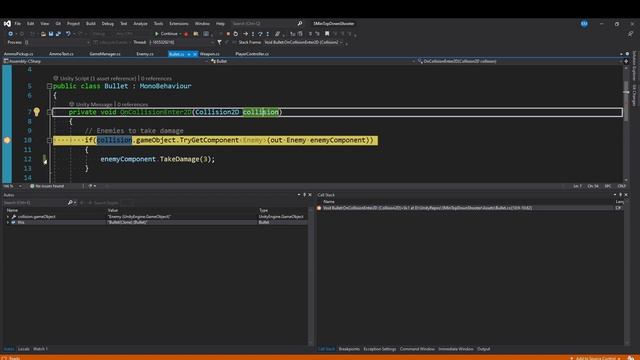The image size is (640, 360).
Task: Open the Breakpoints tab
Action: coord(349,349)
